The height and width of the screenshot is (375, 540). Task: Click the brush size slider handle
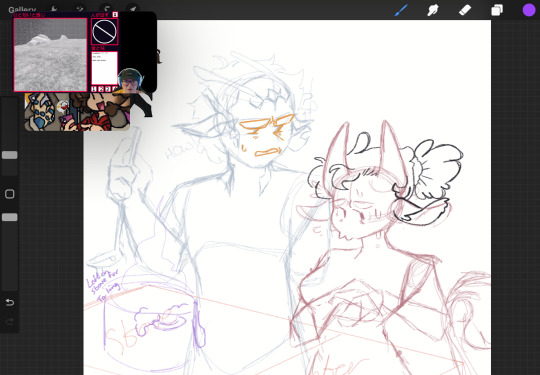[x=10, y=155]
